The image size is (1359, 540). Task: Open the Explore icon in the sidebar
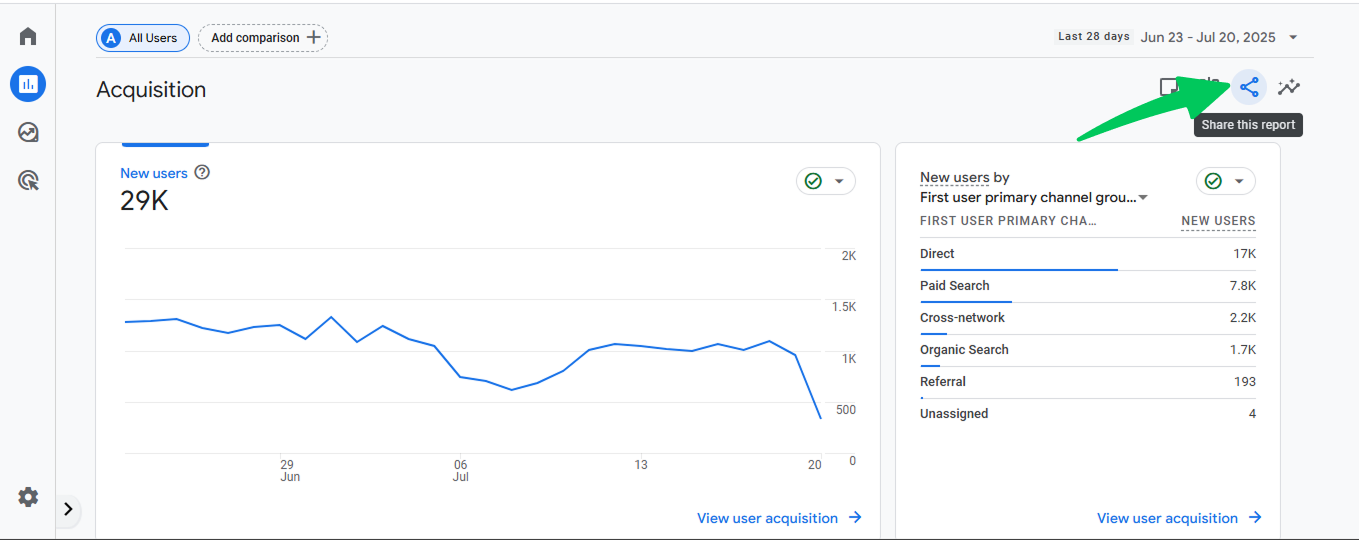point(28,132)
